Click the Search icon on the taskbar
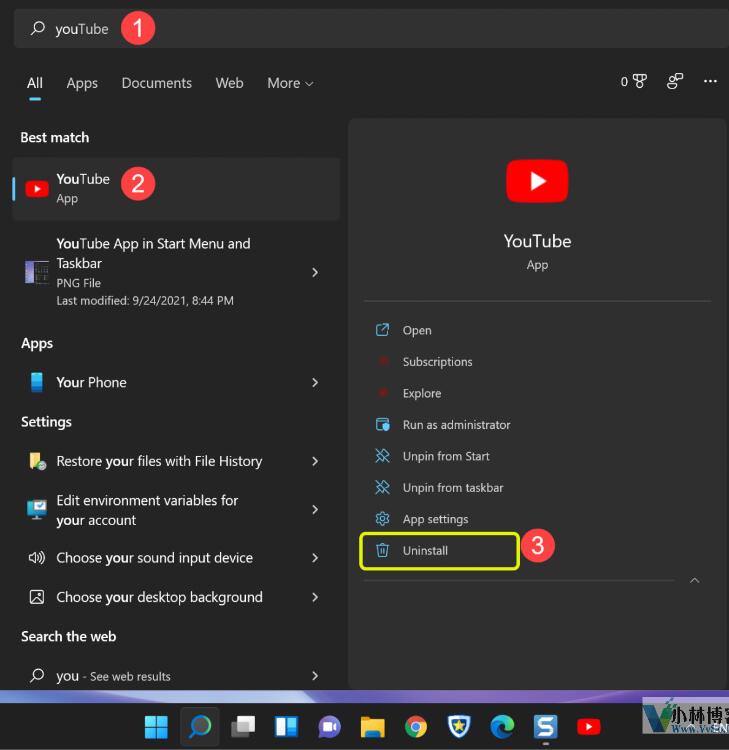Viewport: 729px width, 750px height. coord(199,727)
